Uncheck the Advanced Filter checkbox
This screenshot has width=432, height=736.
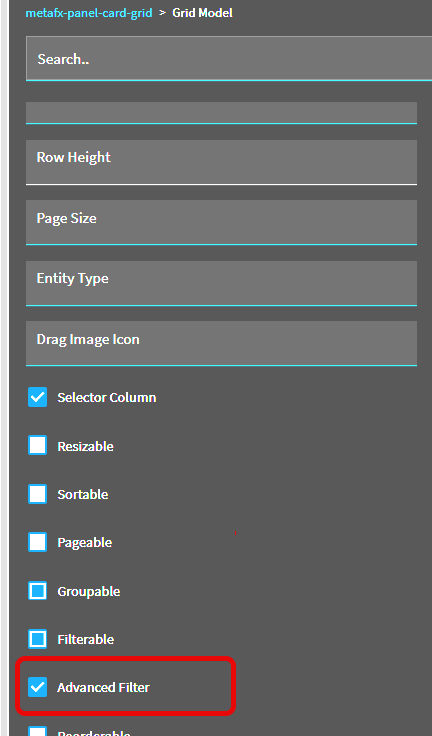pyautogui.click(x=38, y=687)
